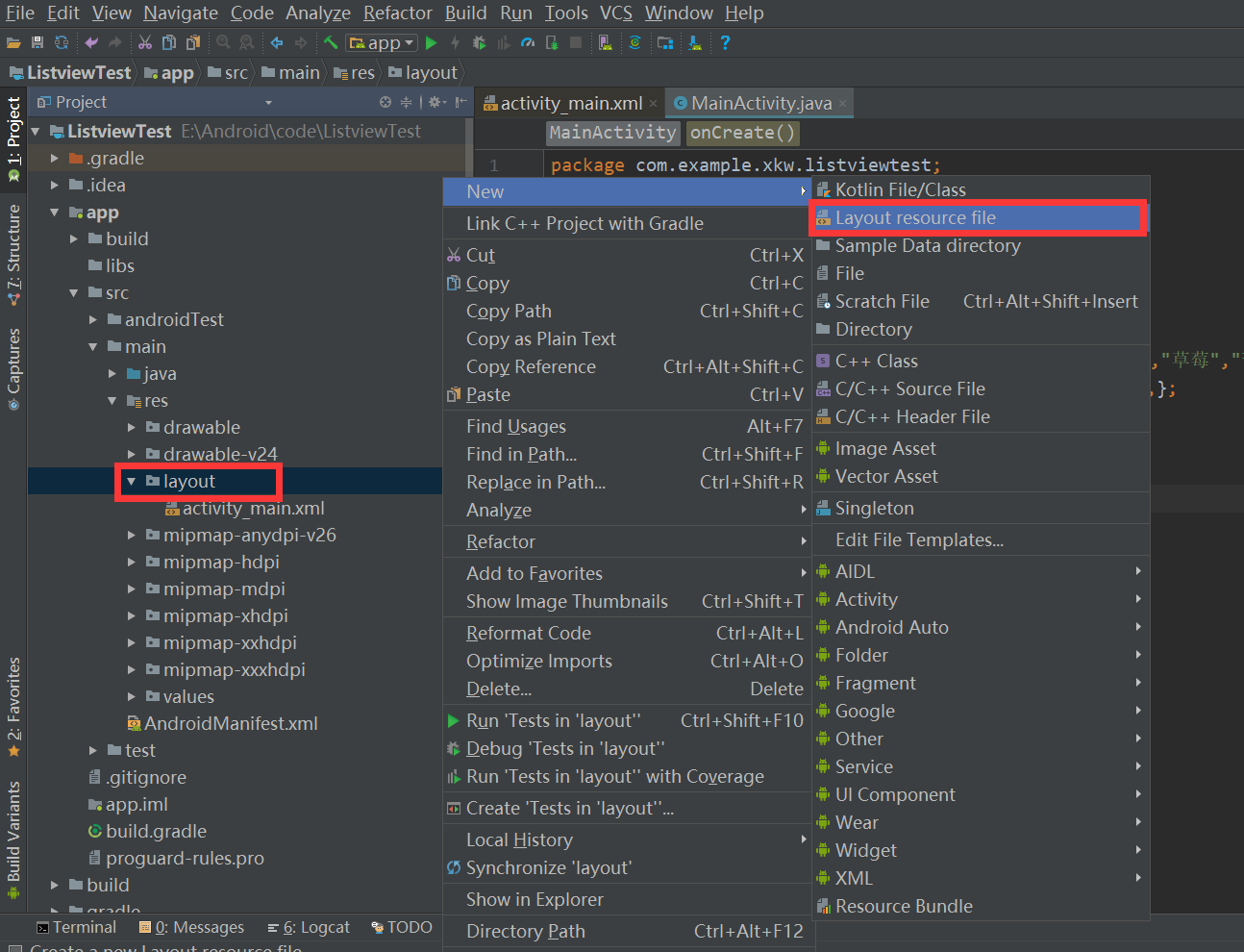Open the Activity submenu

pos(981,599)
